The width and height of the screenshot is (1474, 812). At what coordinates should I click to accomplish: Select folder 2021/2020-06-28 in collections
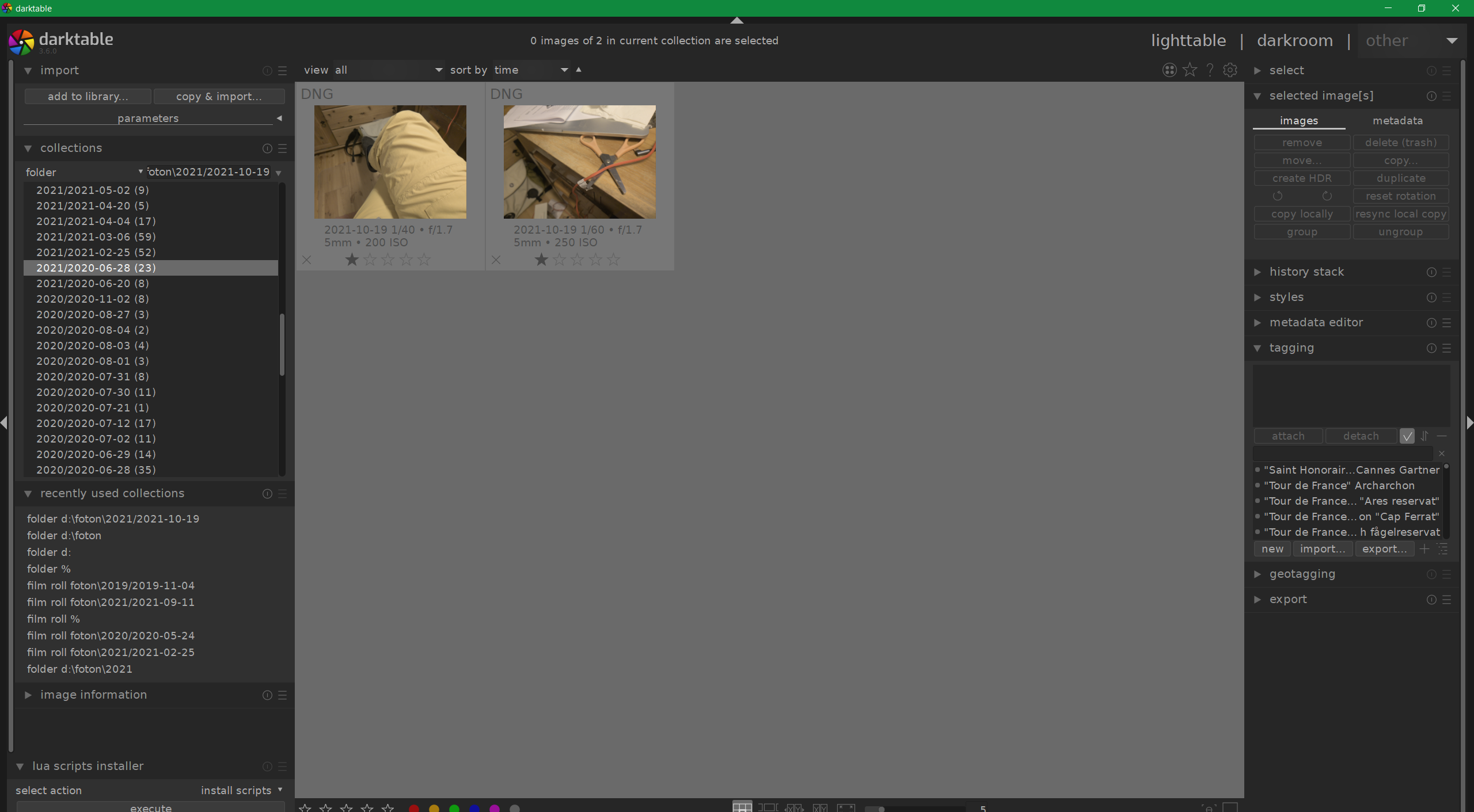pyautogui.click(x=96, y=268)
